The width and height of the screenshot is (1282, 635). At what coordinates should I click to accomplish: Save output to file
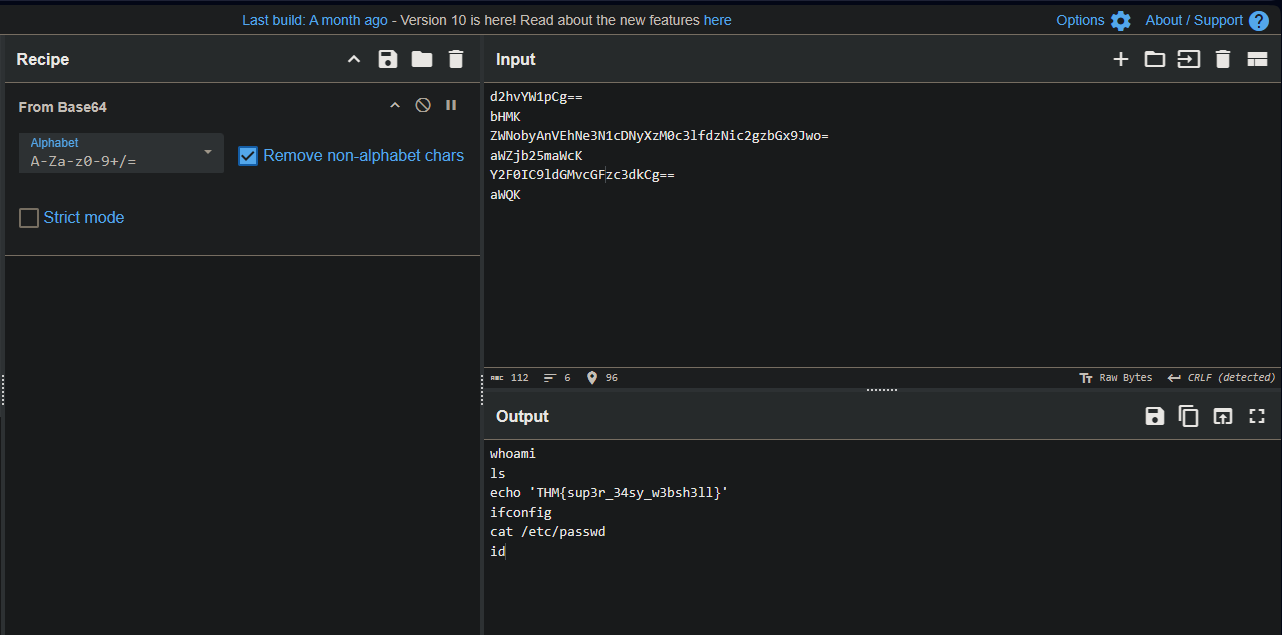click(1155, 417)
